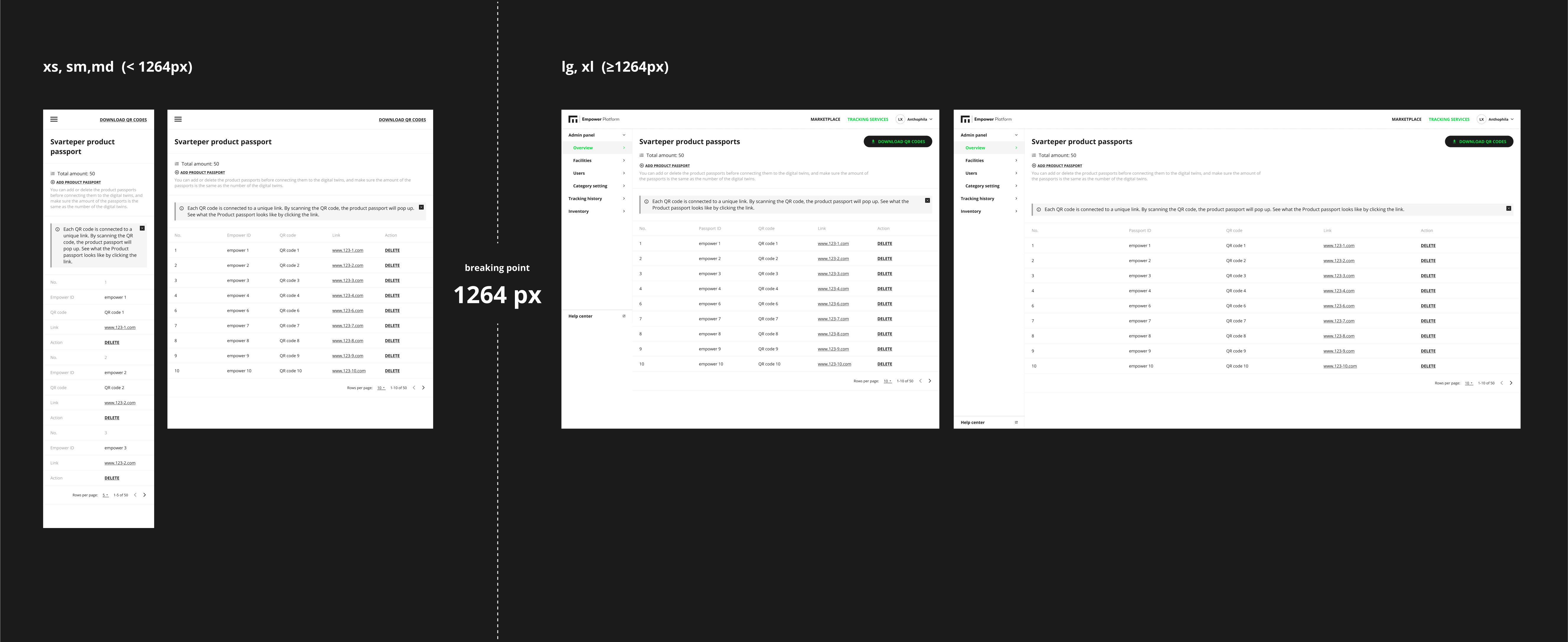Click the LX avatar in the narrower desktop frame
Image resolution: width=1568 pixels, height=642 pixels.
pyautogui.click(x=900, y=119)
